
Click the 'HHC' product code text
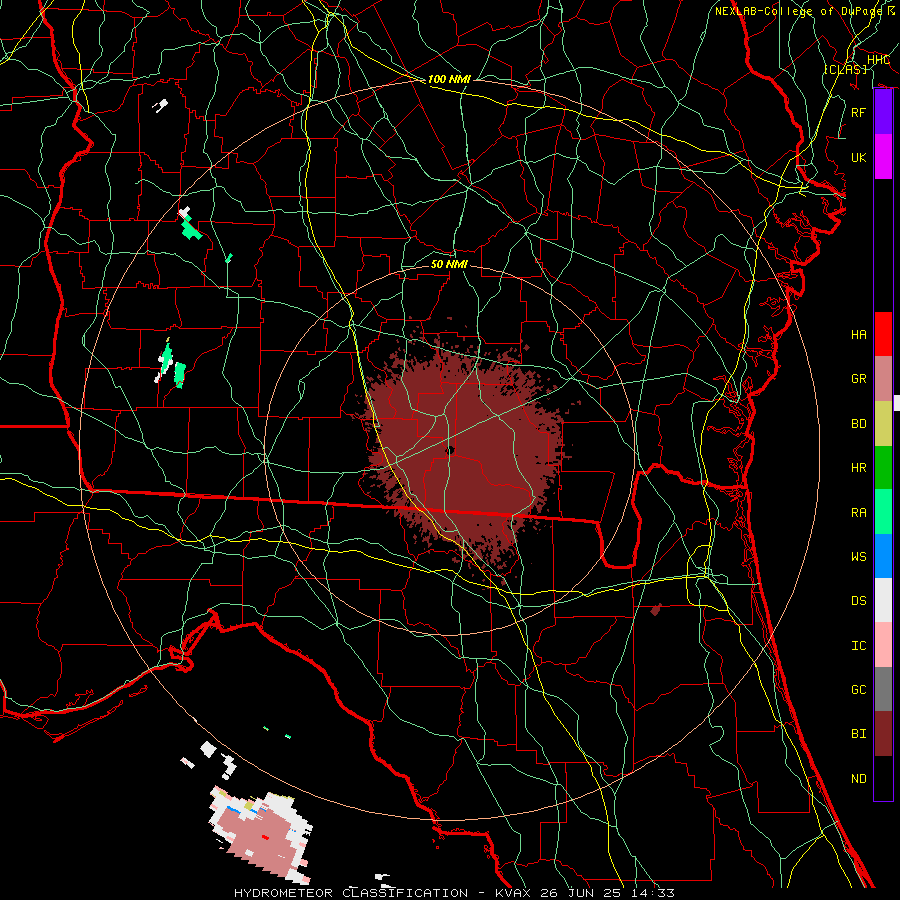tap(878, 60)
